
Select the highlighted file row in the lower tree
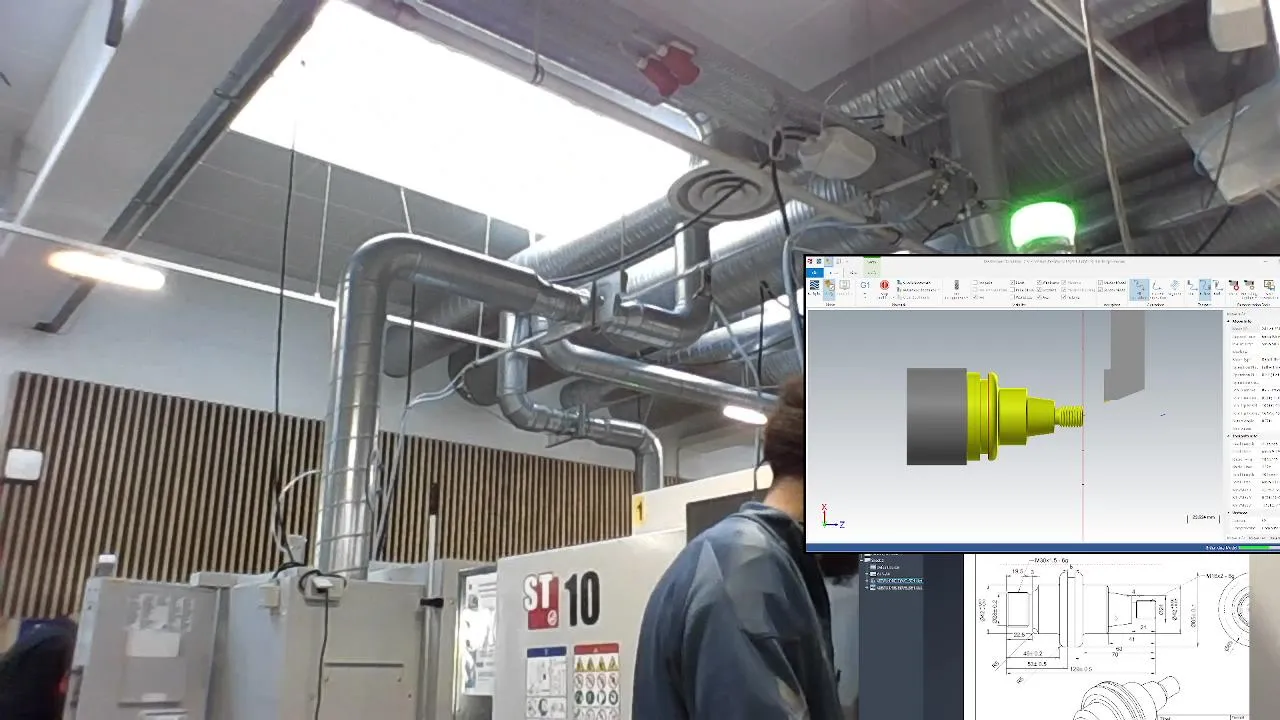tap(898, 581)
